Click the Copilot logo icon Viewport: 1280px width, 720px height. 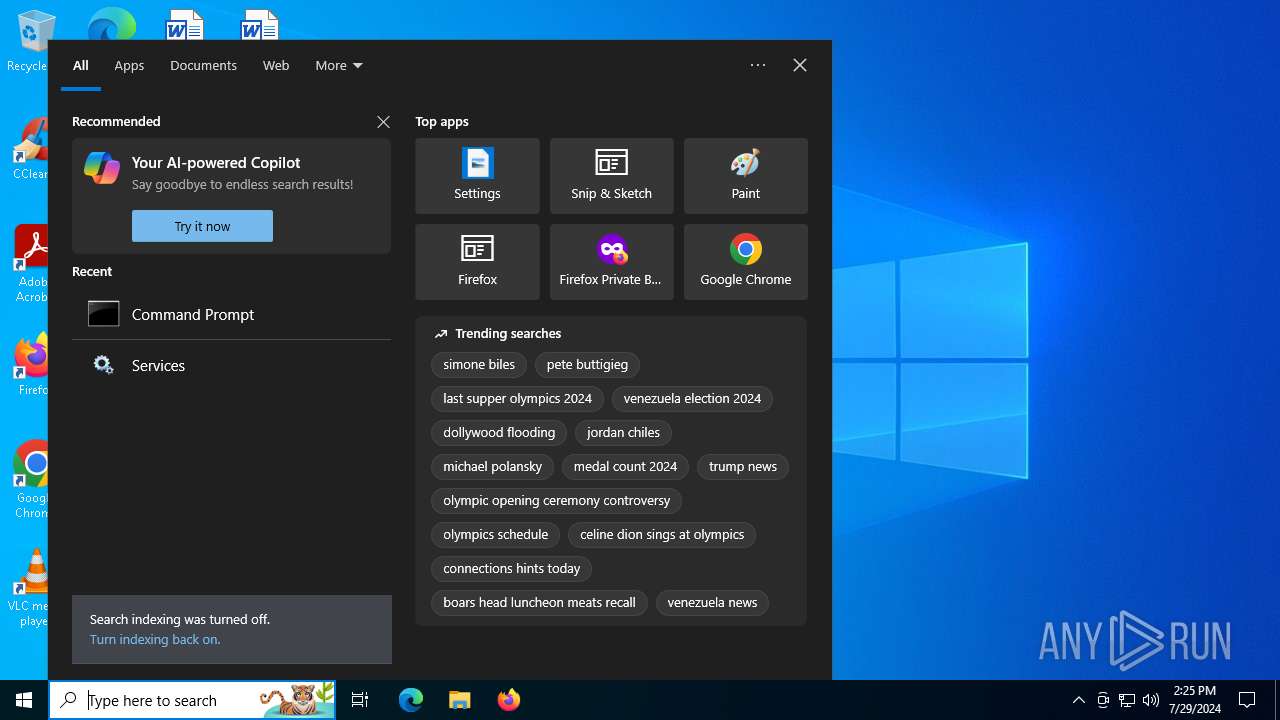[x=102, y=168]
